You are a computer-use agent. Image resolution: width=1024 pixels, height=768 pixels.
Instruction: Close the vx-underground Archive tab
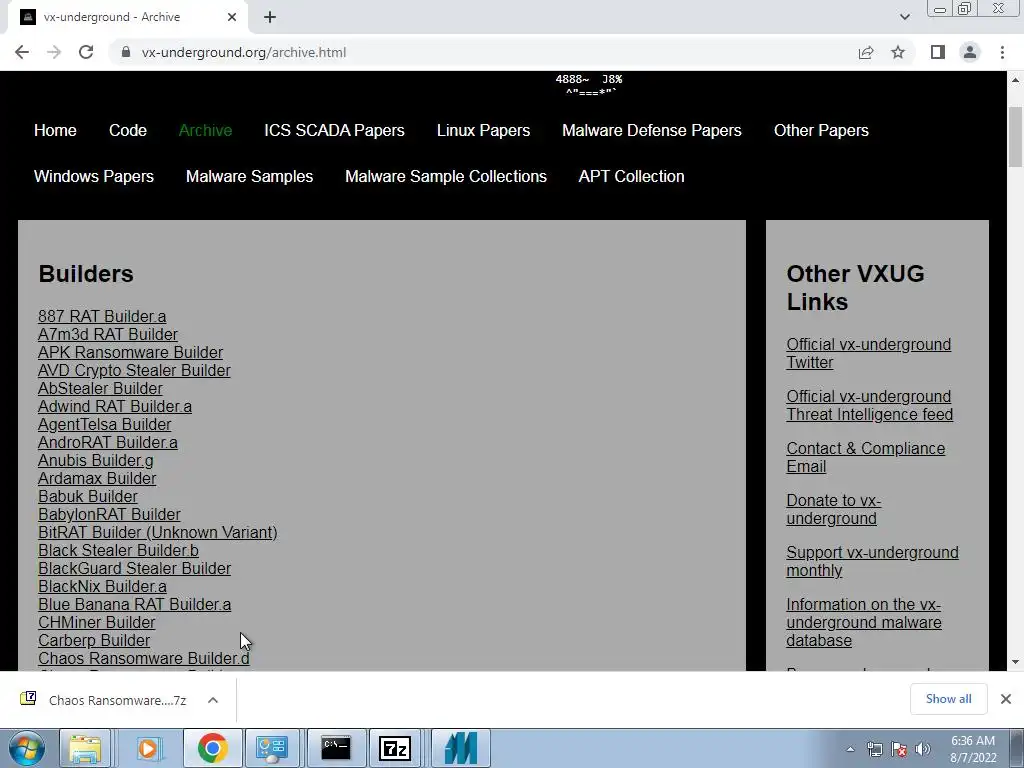coord(232,17)
